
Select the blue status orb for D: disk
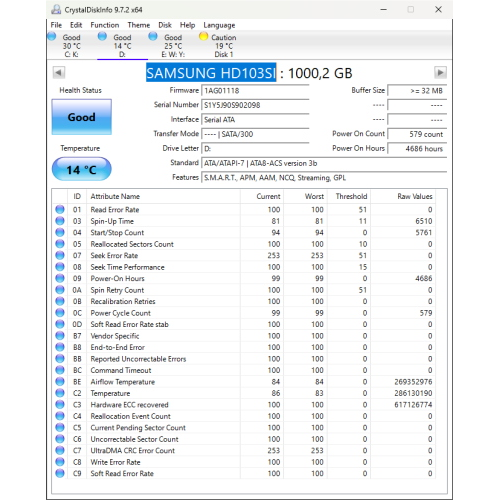(x=102, y=36)
